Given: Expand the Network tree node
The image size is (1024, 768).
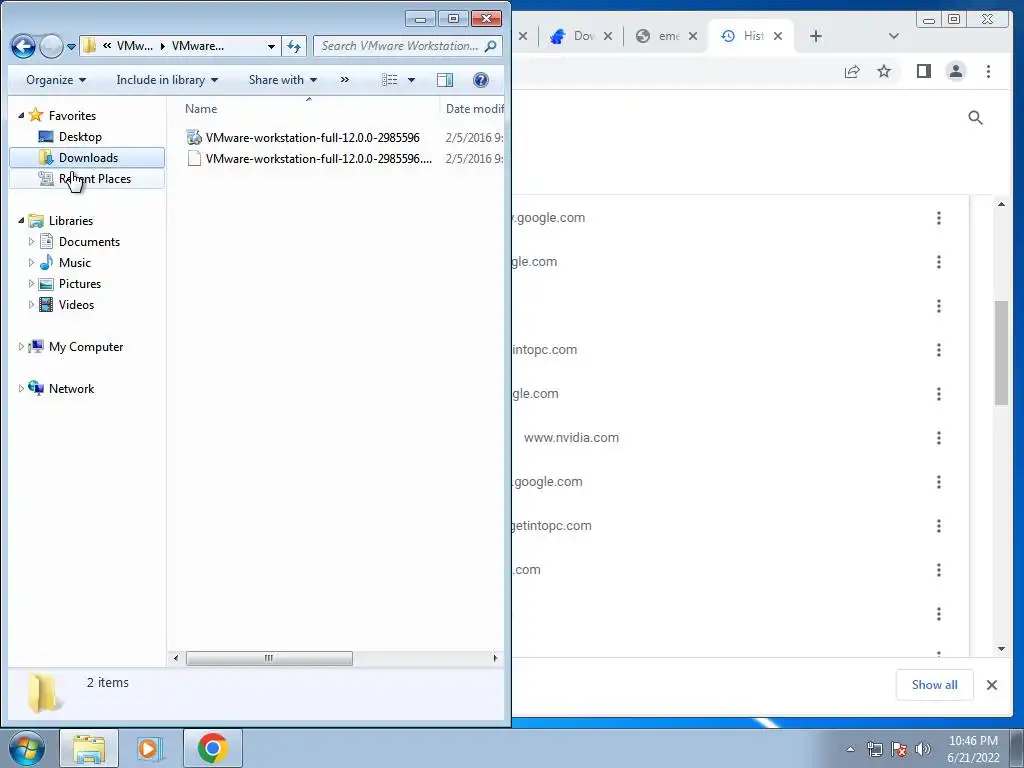Looking at the screenshot, I should click(21, 389).
